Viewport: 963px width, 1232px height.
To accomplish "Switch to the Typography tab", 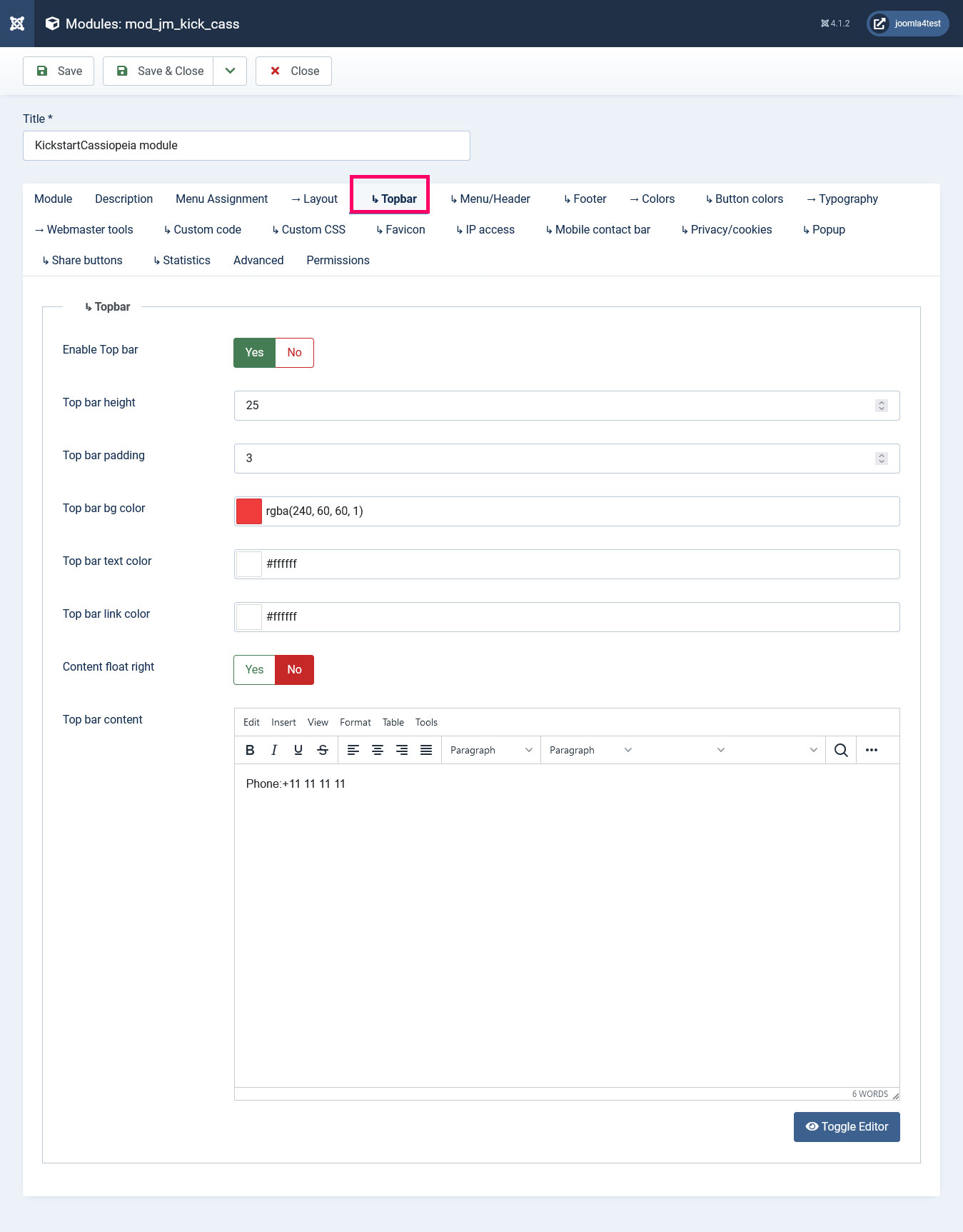I will point(842,199).
